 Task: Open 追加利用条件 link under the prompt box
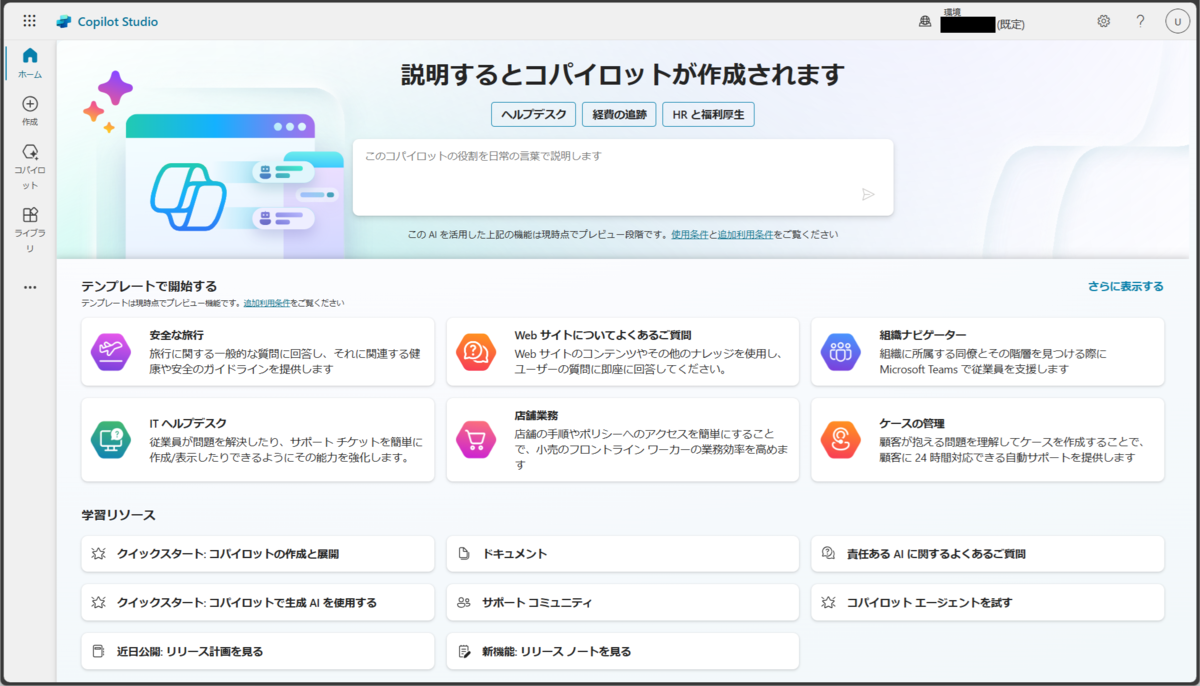point(745,235)
